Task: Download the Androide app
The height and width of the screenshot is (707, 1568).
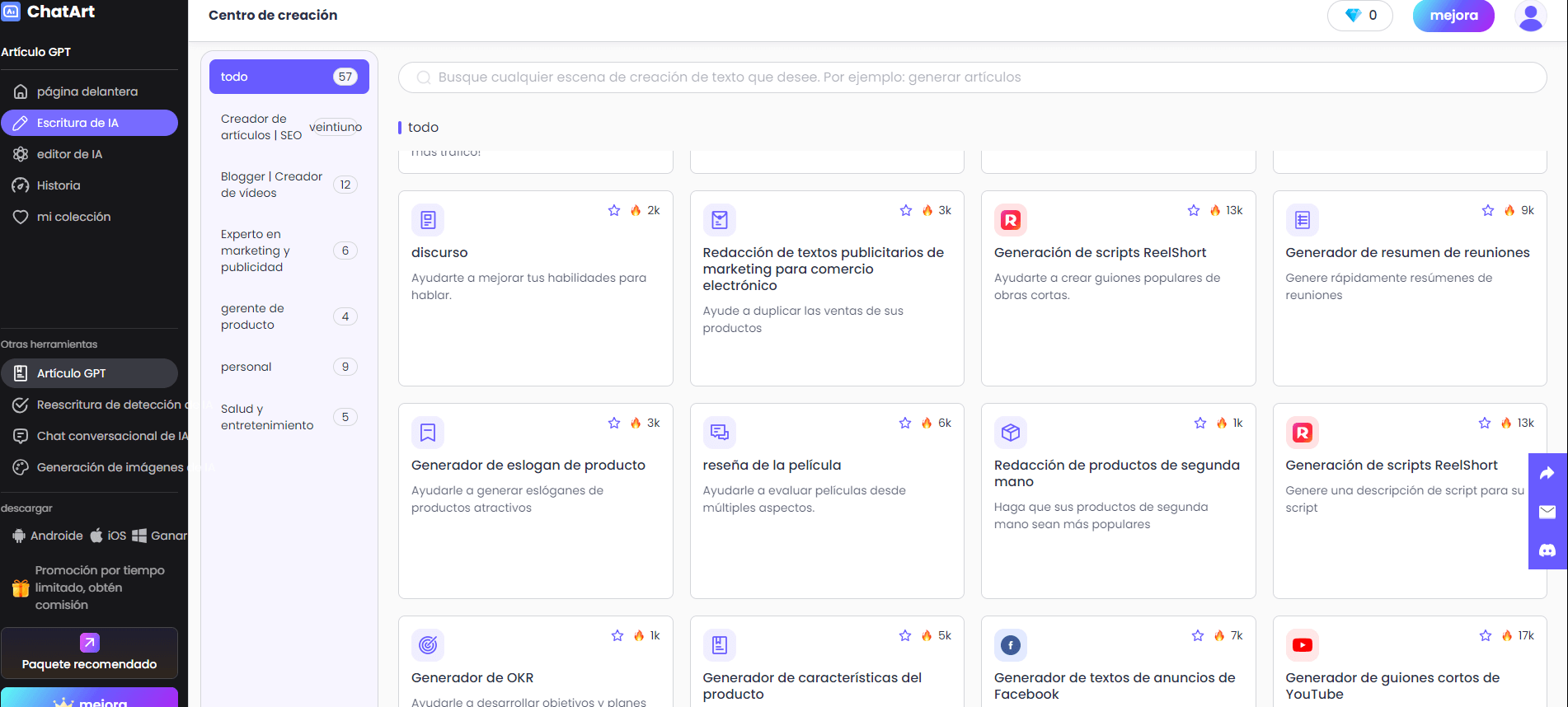Action: pos(48,536)
